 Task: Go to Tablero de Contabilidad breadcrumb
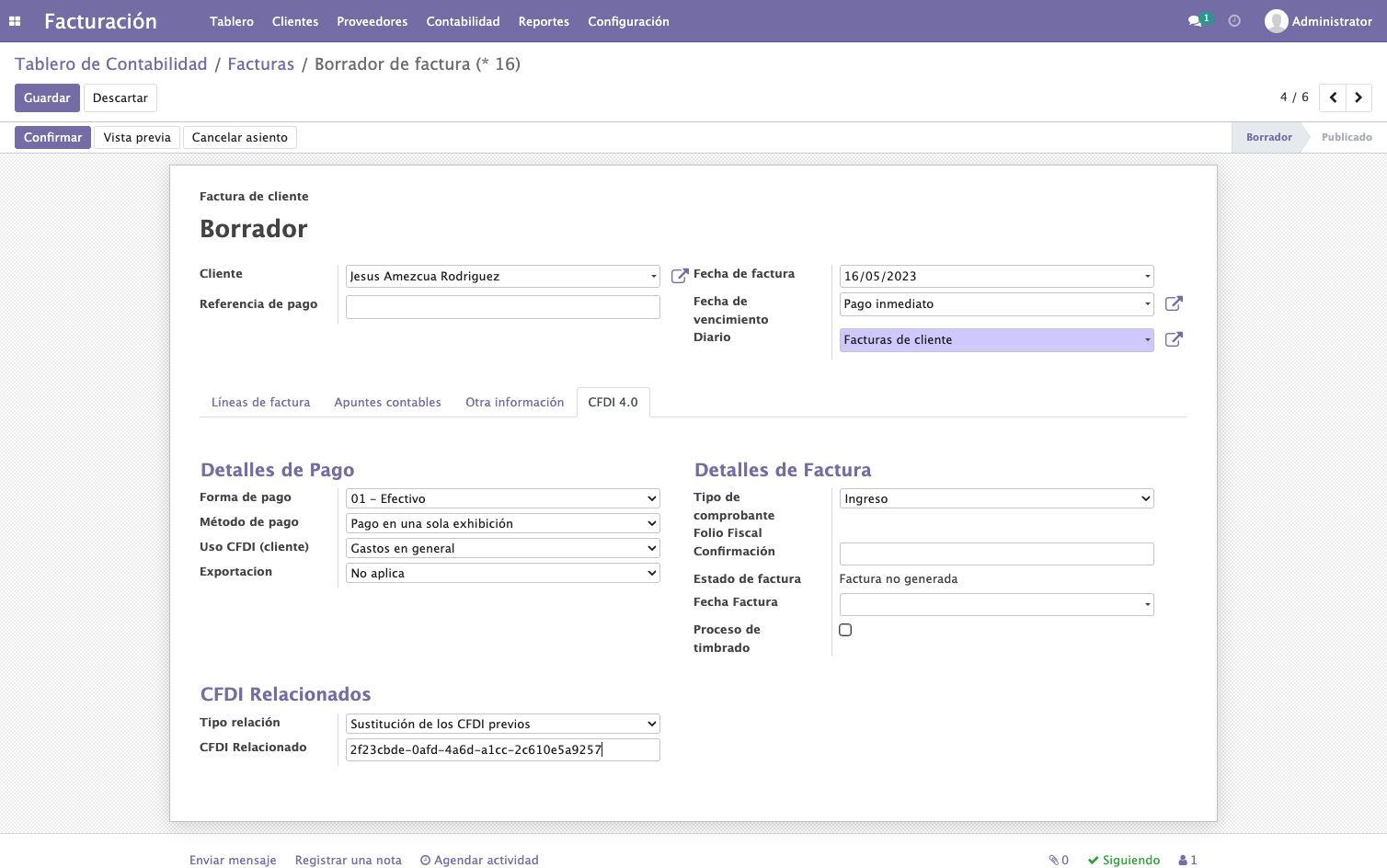tap(111, 64)
